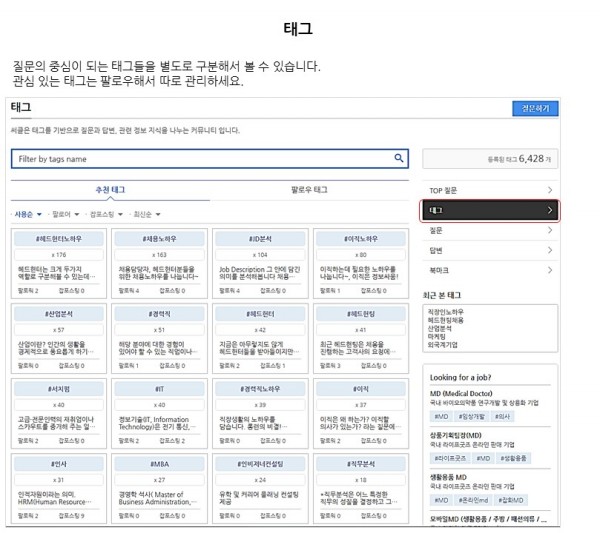Switch to the 추천 태그 tab
This screenshot has width=600, height=533.
(x=110, y=189)
